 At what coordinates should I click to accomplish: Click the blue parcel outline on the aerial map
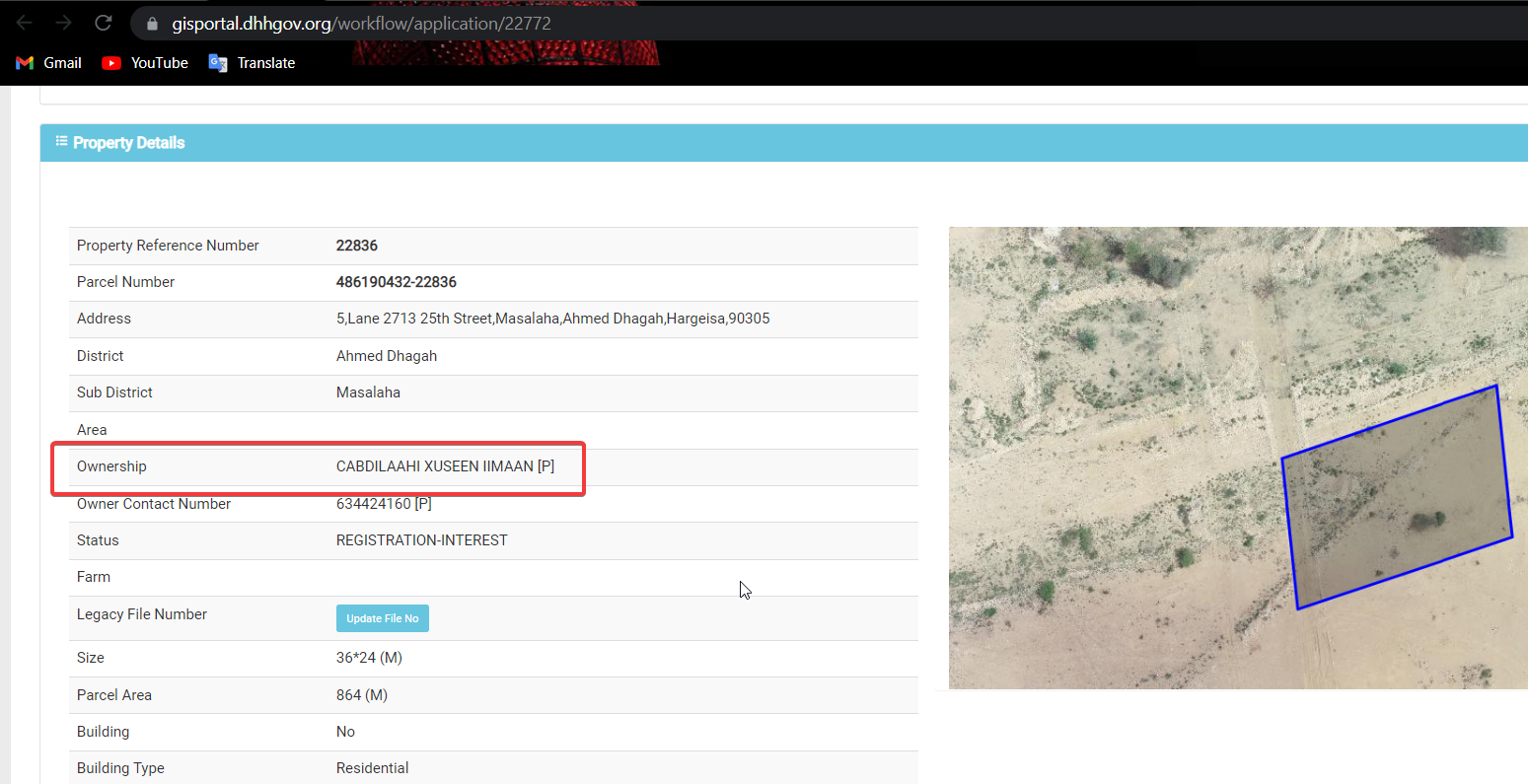click(x=1396, y=496)
